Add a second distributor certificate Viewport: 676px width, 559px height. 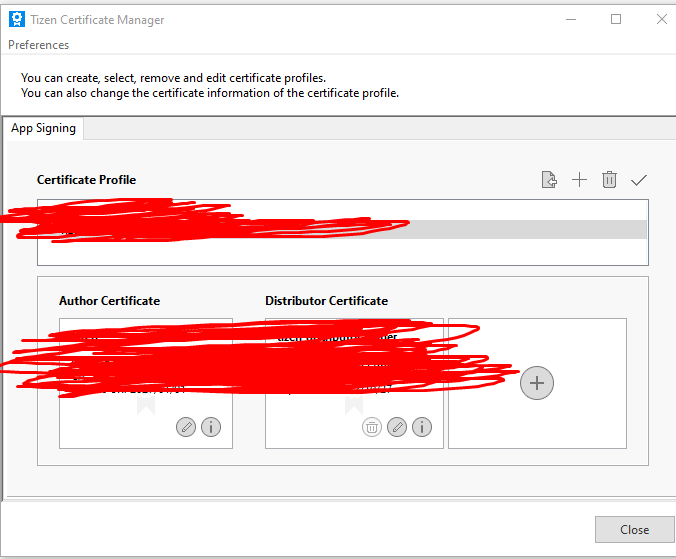tap(537, 383)
